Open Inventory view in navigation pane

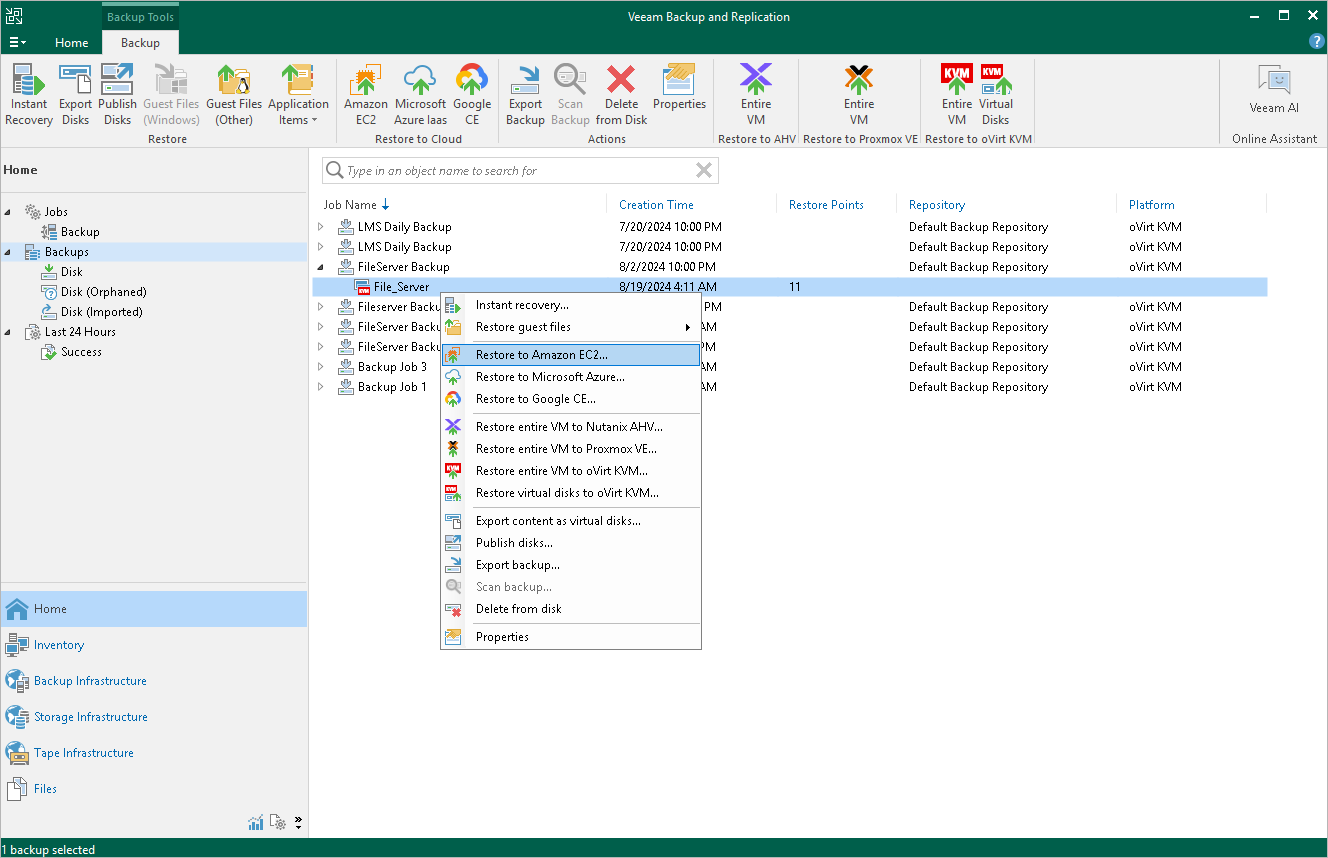pos(154,645)
